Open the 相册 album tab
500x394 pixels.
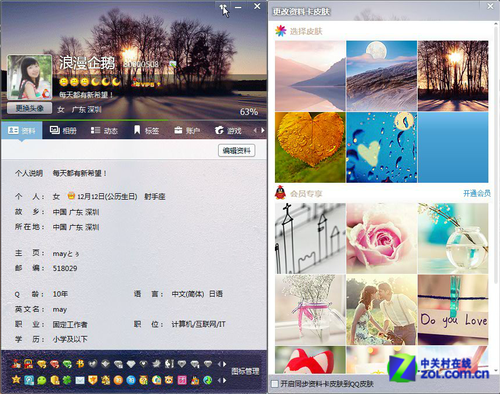(63, 130)
